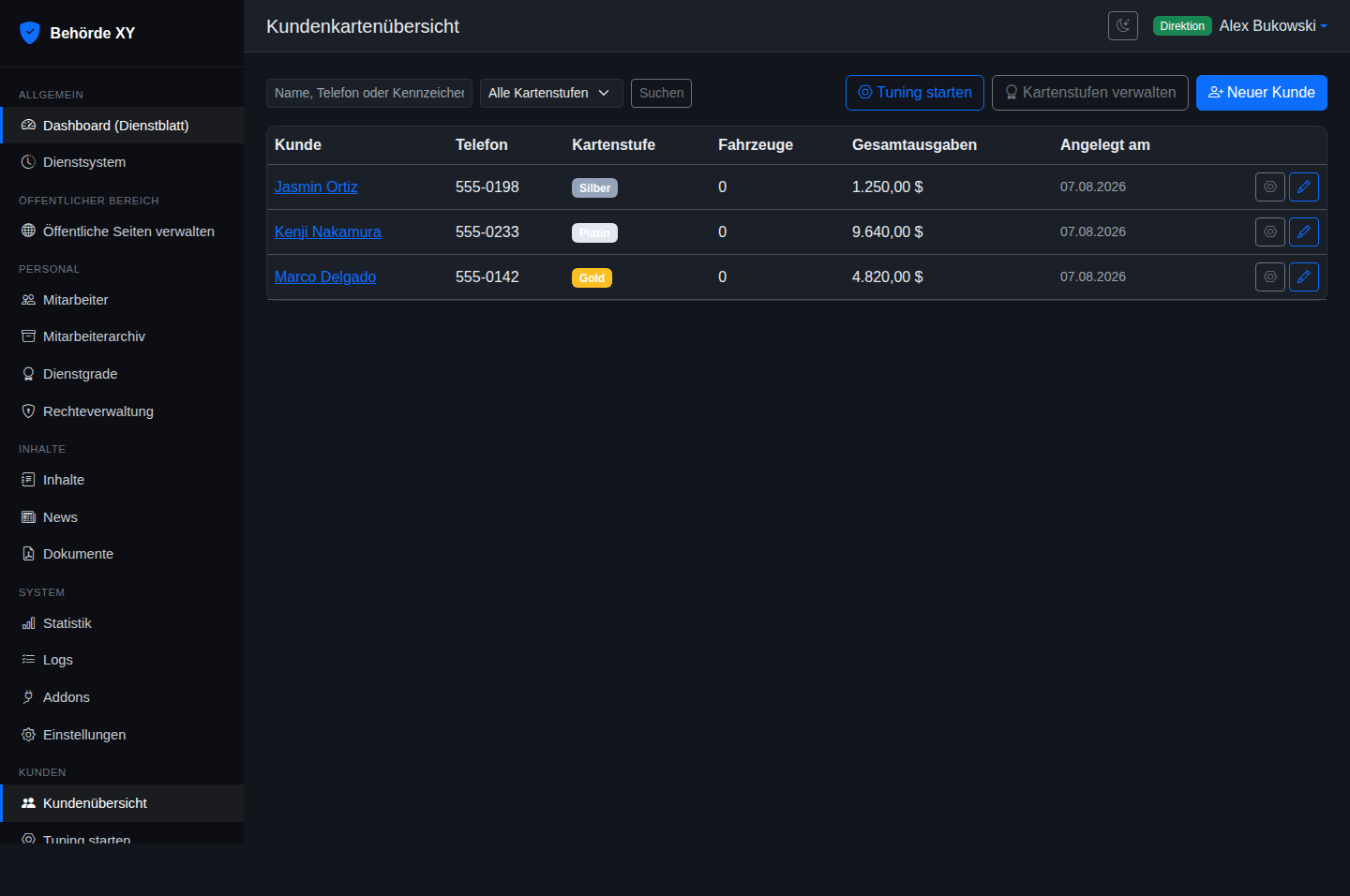
Task: Click the Einstellungen gear icon
Action: 28,735
